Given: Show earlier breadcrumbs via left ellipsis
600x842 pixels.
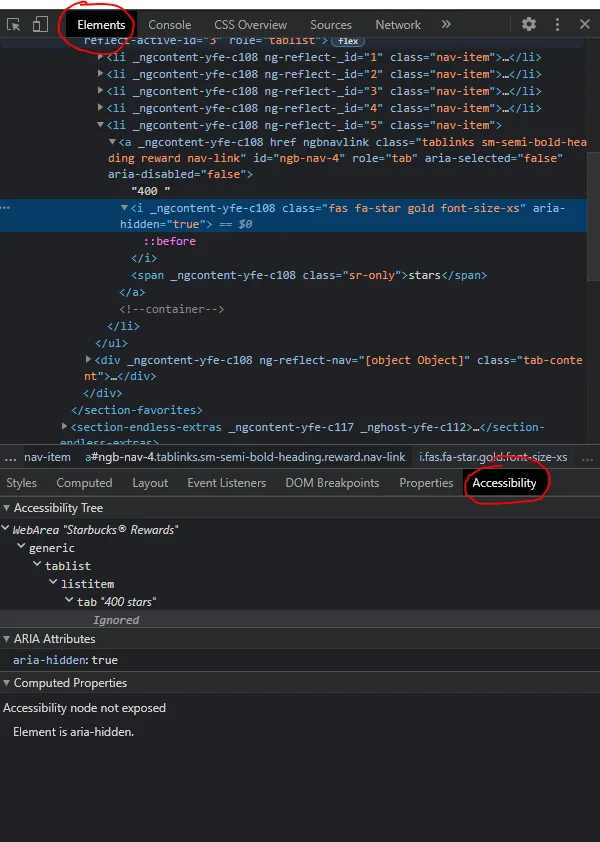Looking at the screenshot, I should click(10, 458).
